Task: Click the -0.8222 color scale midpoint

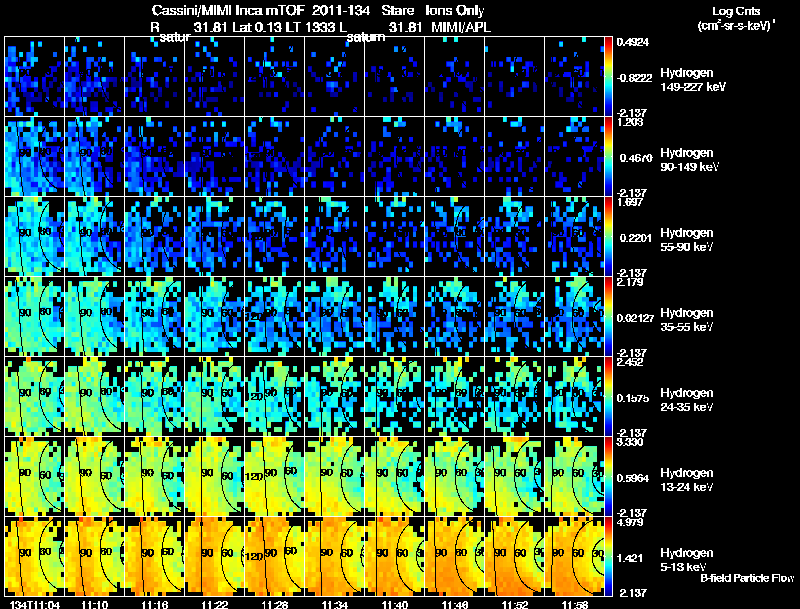Action: click(634, 78)
